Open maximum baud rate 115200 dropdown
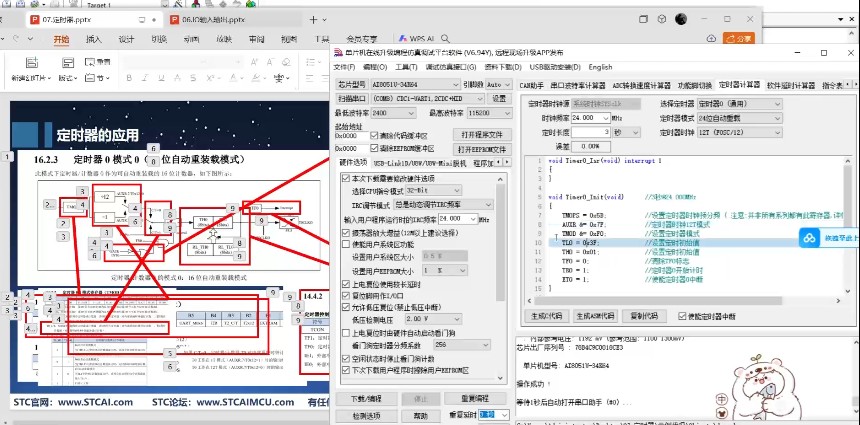860x425 pixels. click(x=489, y=113)
